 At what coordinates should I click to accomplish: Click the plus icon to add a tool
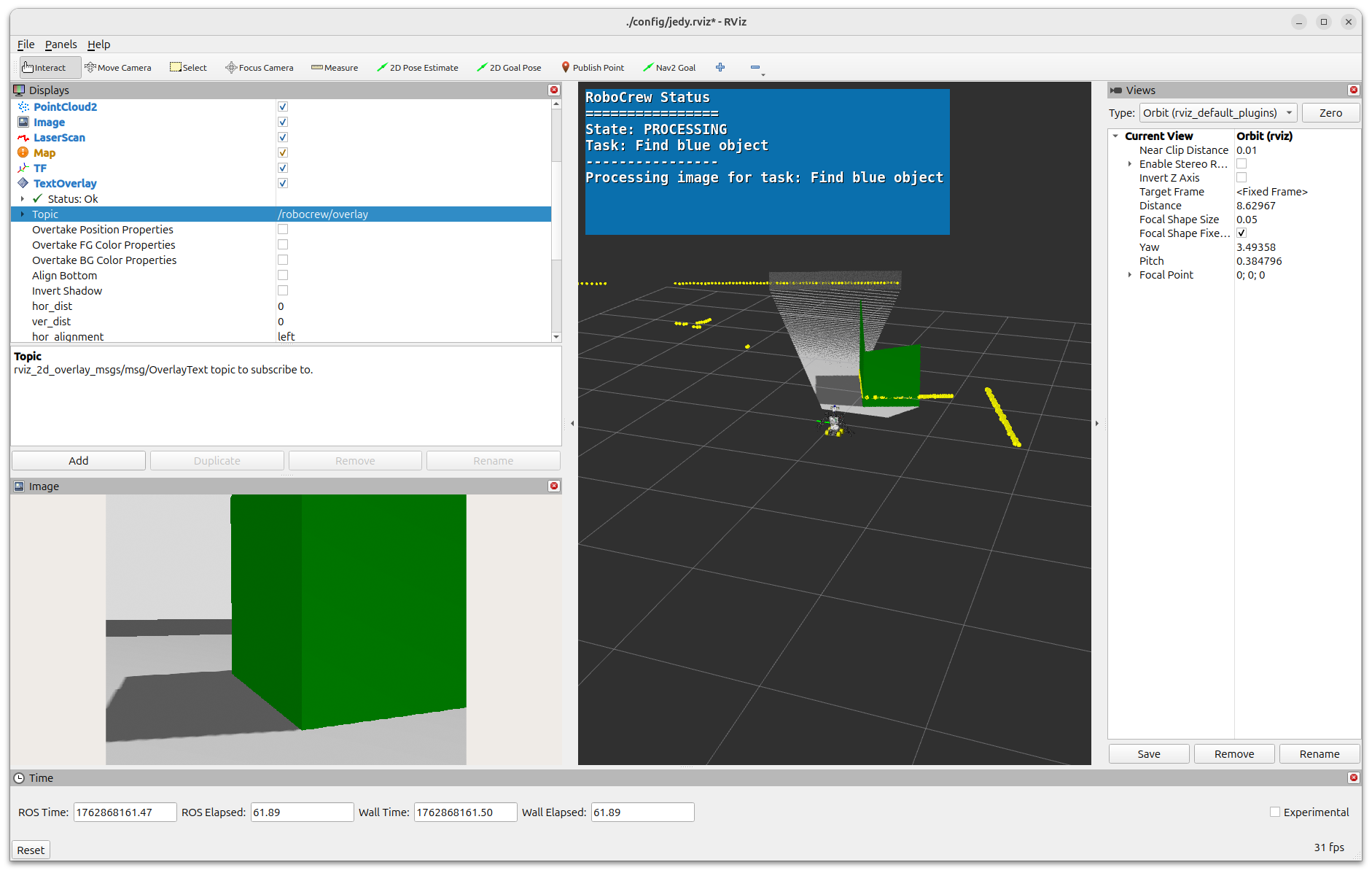click(x=720, y=67)
